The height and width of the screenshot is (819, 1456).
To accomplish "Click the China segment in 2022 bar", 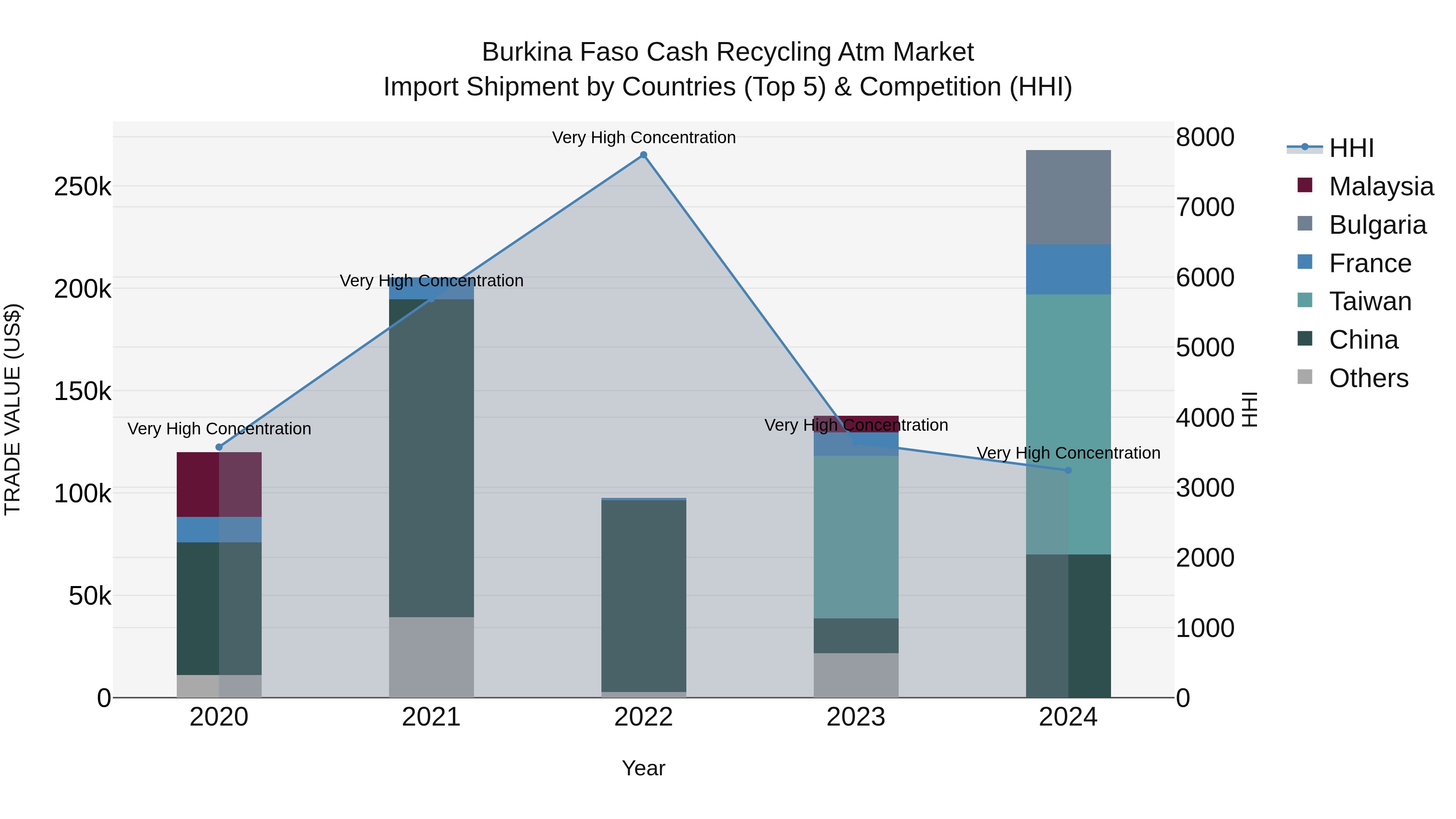I will 644,596.
